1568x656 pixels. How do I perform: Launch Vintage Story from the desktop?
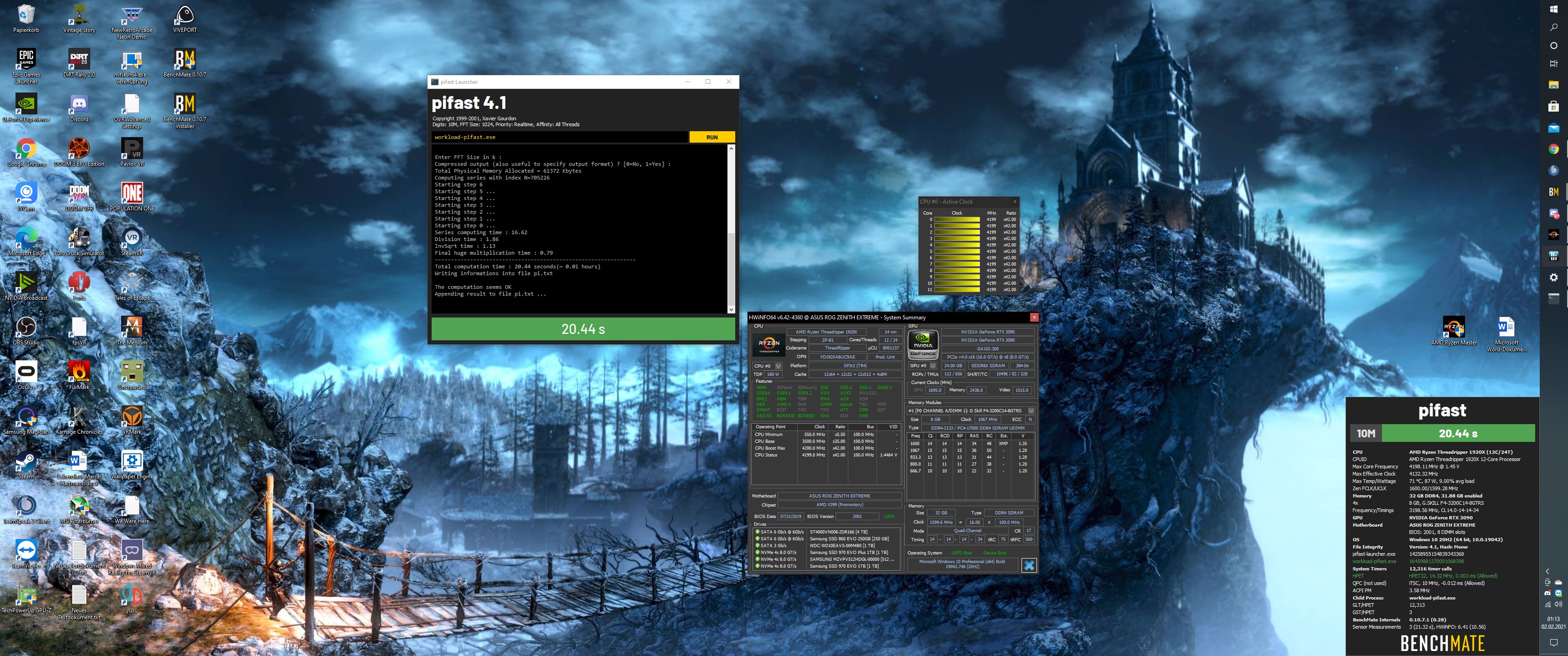tap(79, 19)
